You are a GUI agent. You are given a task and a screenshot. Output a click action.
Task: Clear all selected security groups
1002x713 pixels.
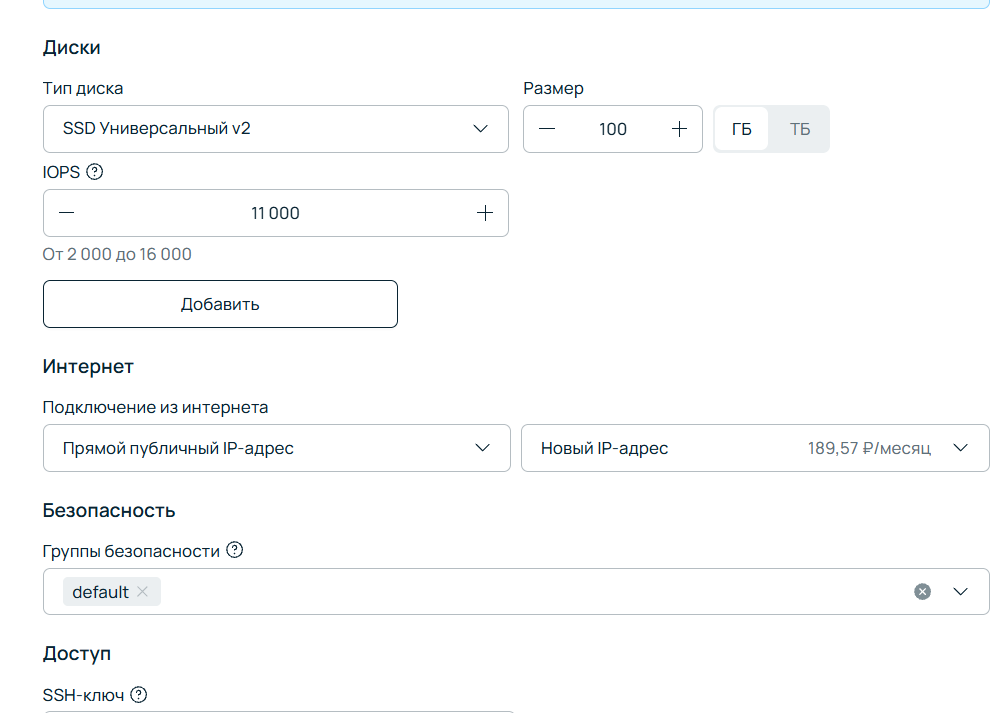[922, 592]
